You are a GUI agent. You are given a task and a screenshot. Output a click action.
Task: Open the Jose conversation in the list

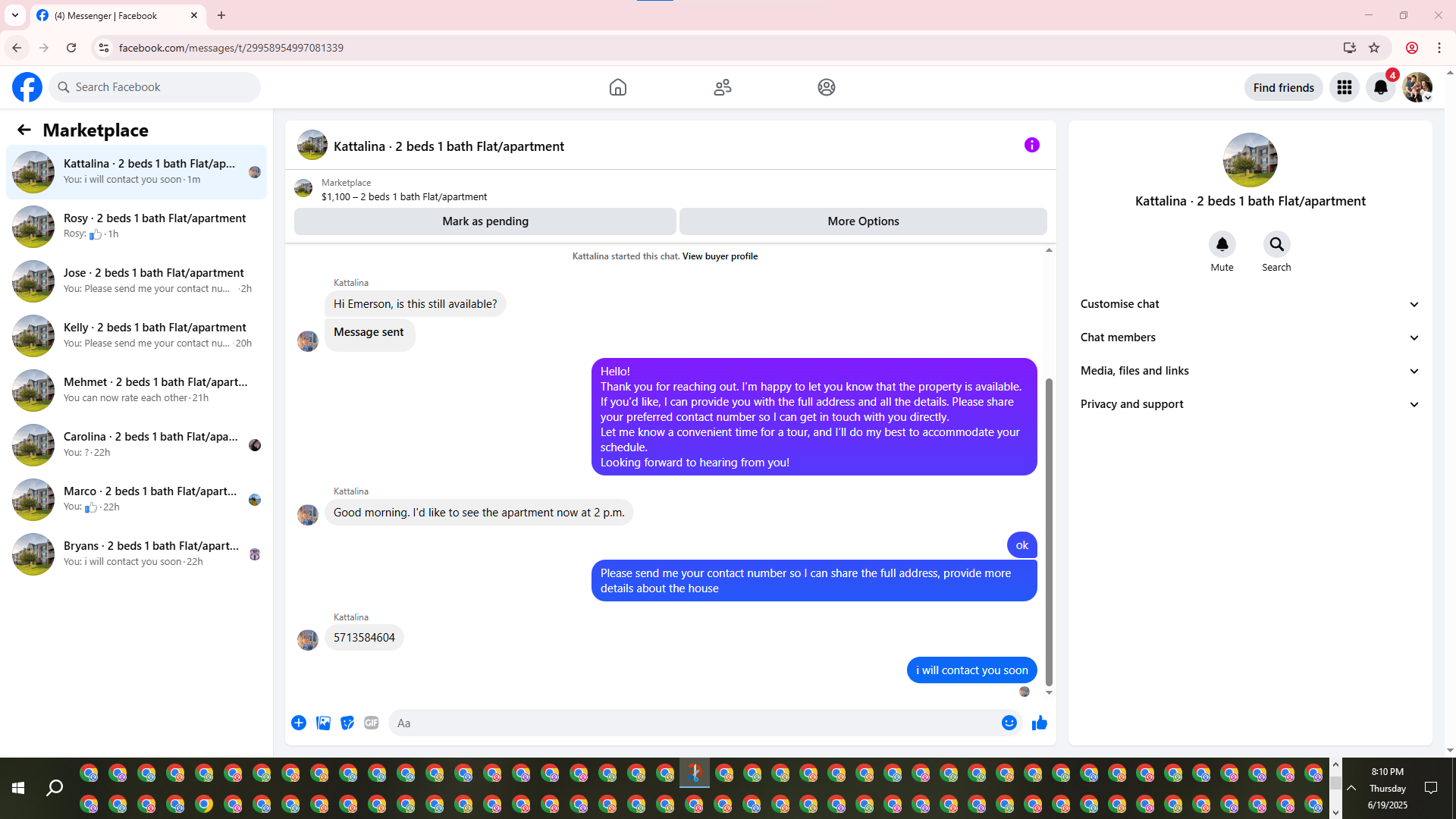136,281
